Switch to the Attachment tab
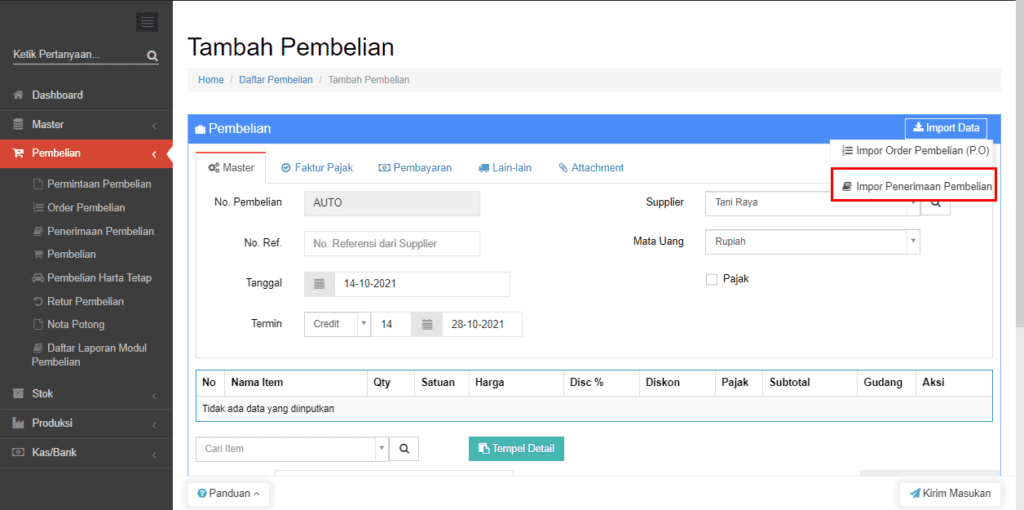The image size is (1024, 510). click(591, 168)
